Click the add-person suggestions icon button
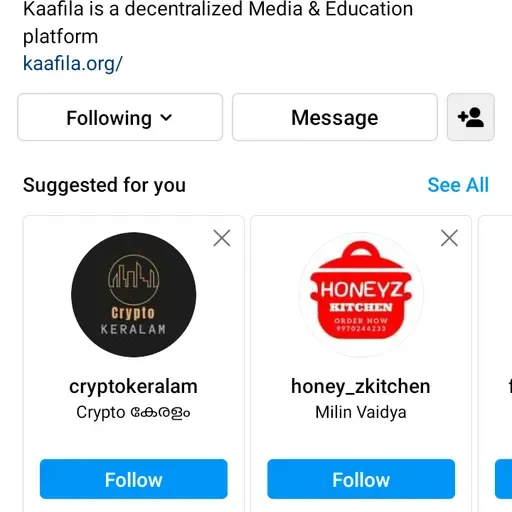512x512 pixels. (470, 117)
